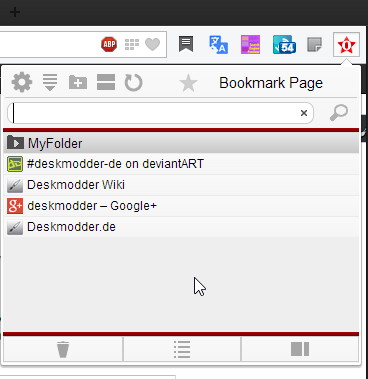Viewport: 368px width, 379px height.
Task: Click the Bookmark Page button
Action: coord(271,83)
